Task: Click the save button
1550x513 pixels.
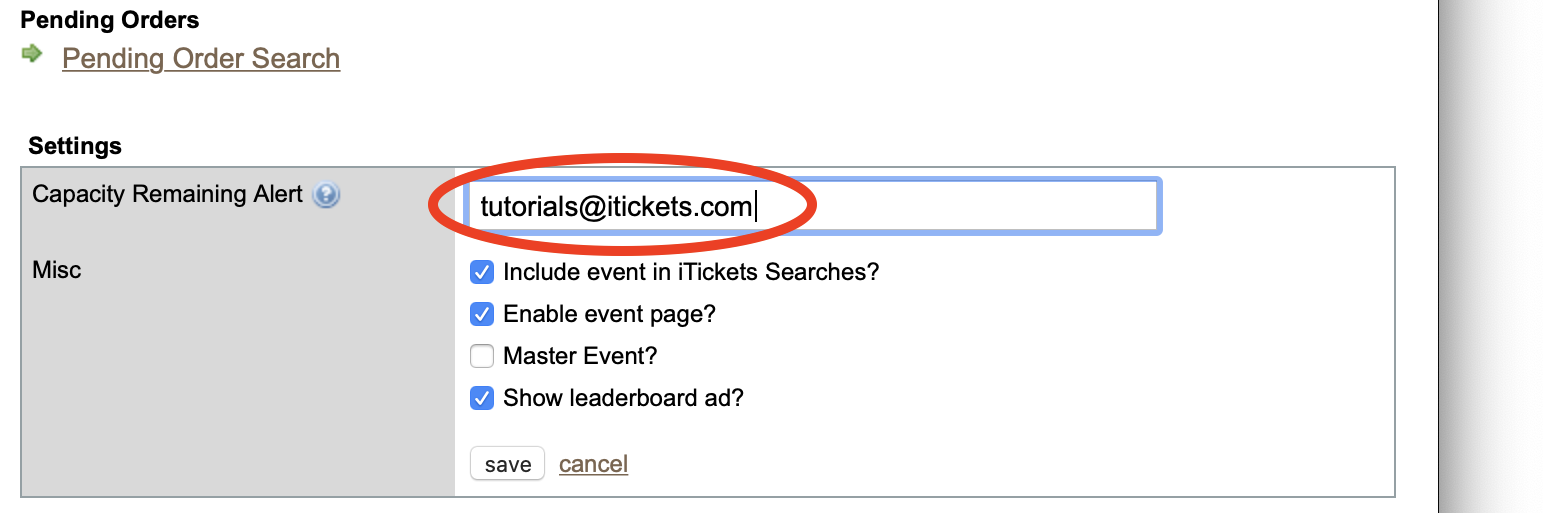Action: tap(508, 464)
